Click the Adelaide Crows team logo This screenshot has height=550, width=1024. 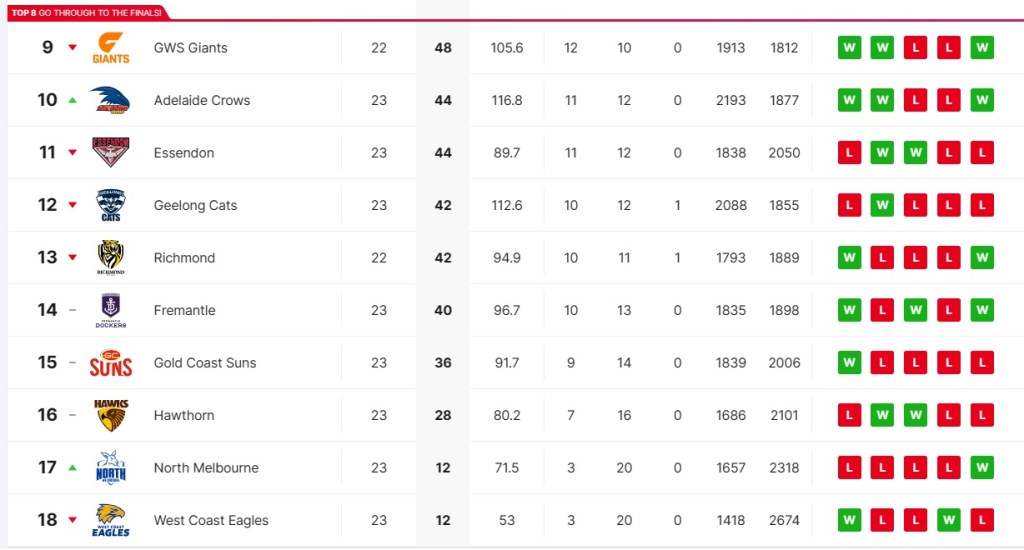[x=110, y=100]
